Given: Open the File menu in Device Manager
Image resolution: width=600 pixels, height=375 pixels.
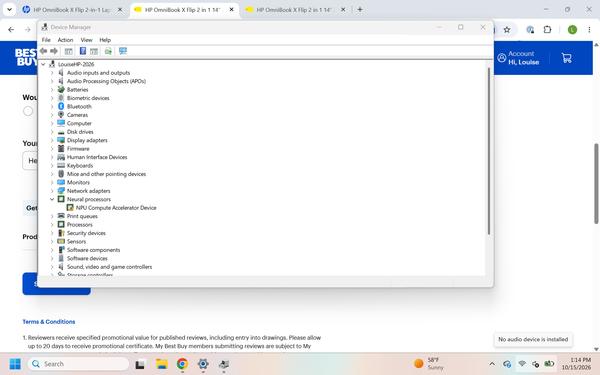Looking at the screenshot, I should (46, 40).
